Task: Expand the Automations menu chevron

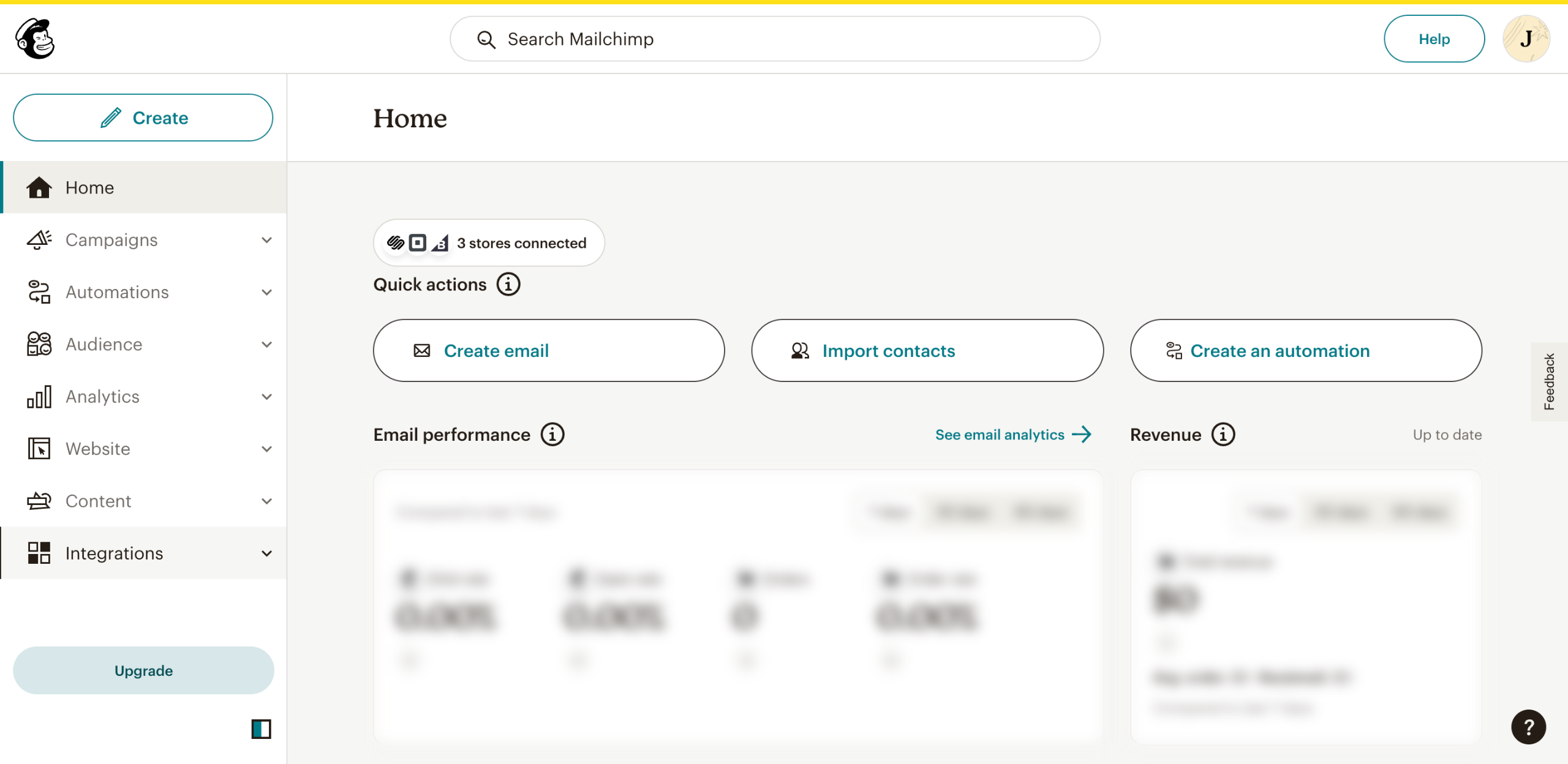Action: click(x=266, y=292)
